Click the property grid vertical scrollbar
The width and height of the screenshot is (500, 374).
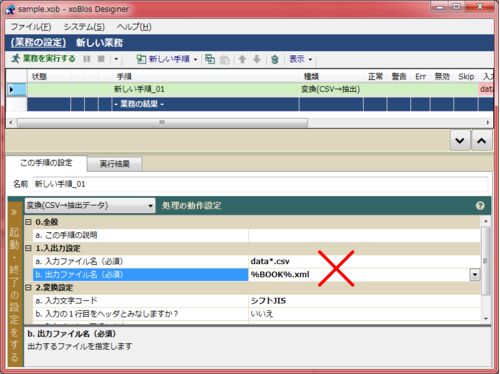486,261
